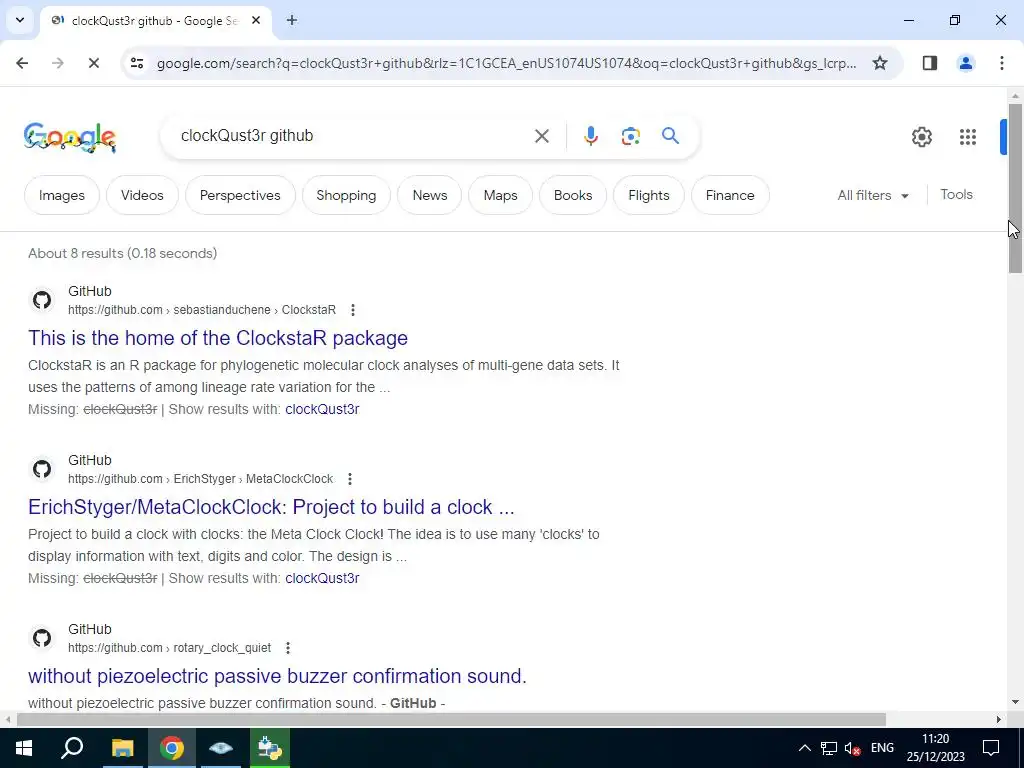
Task: Open the Windows Start menu
Action: click(x=24, y=748)
